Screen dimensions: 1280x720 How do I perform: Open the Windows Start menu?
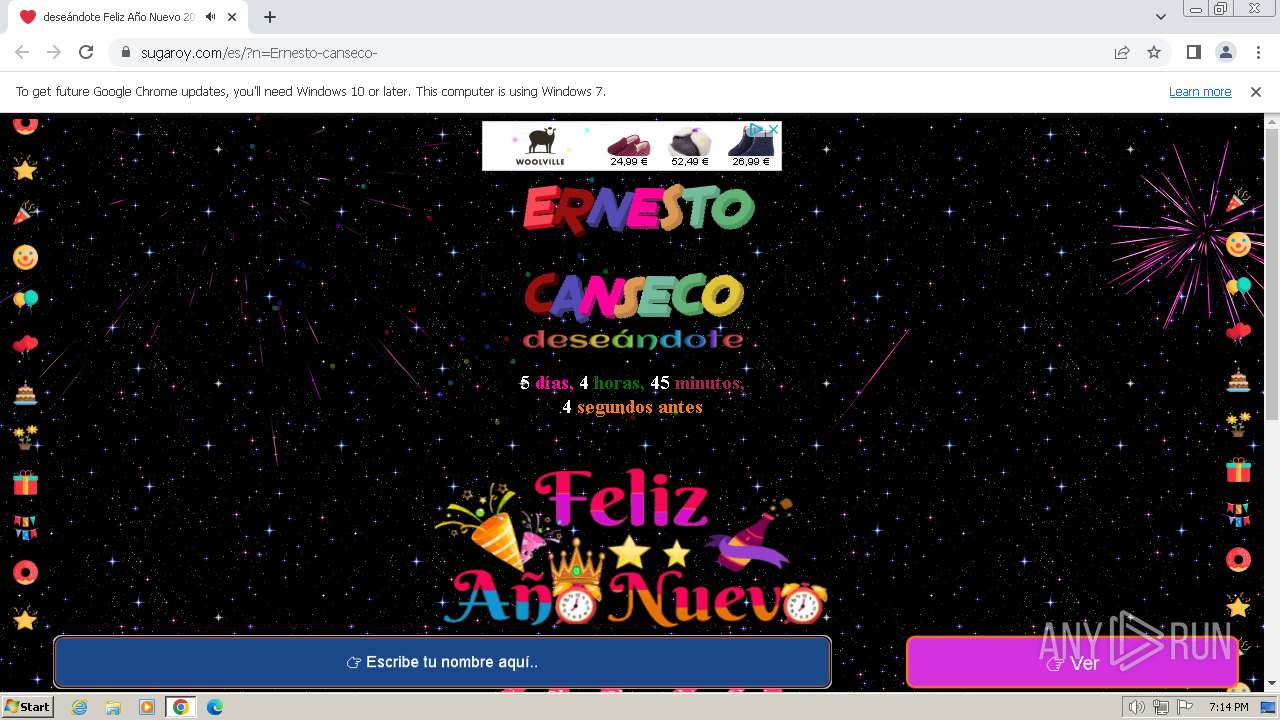(x=27, y=706)
